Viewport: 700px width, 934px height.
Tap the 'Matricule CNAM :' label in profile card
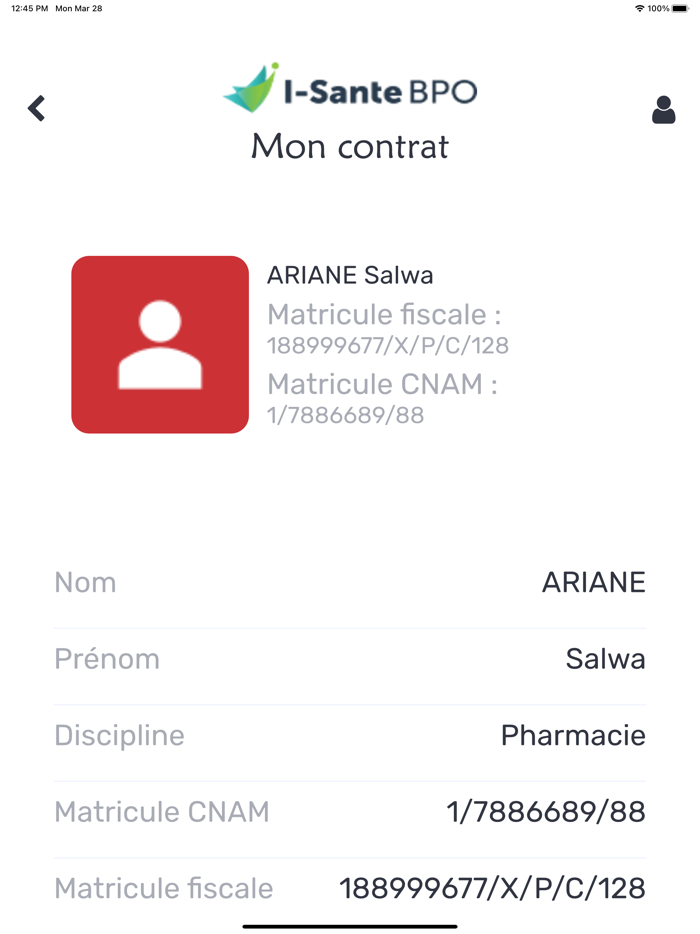tap(383, 384)
